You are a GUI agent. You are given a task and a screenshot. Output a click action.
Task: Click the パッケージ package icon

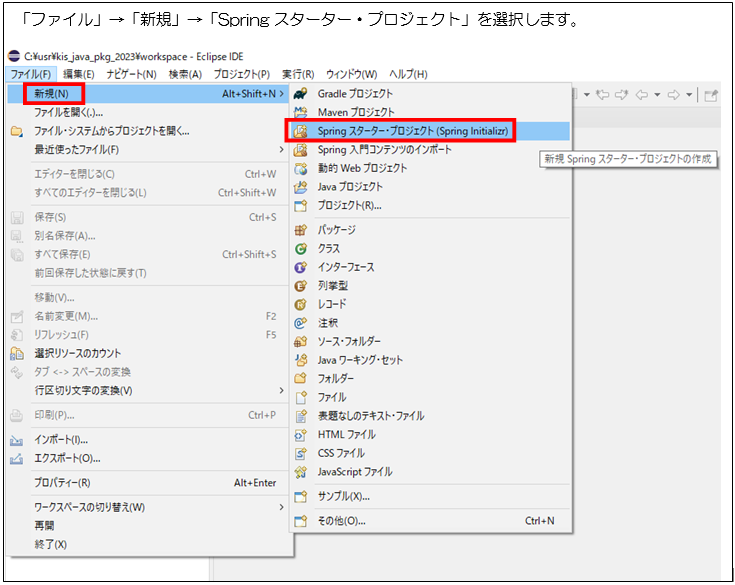pos(300,230)
